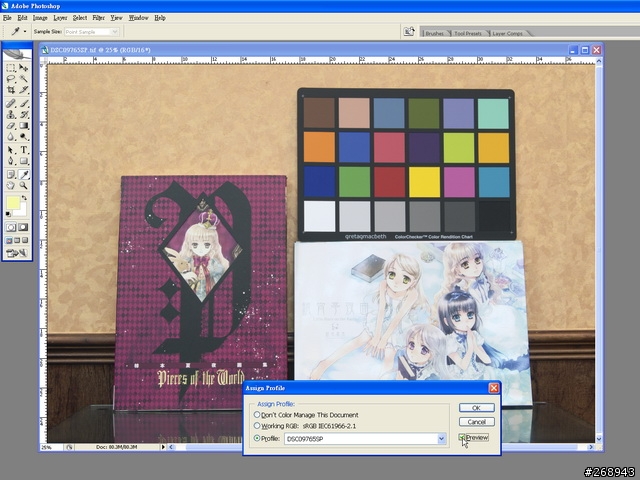Select the Dodge tool
Viewport: 640px width, 480px height.
pyautogui.click(x=23, y=137)
